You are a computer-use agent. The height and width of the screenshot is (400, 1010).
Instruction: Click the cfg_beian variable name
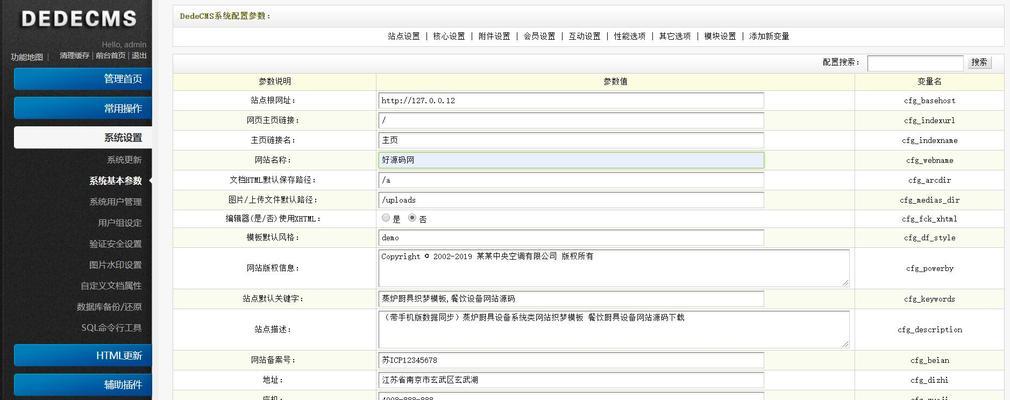(x=929, y=360)
